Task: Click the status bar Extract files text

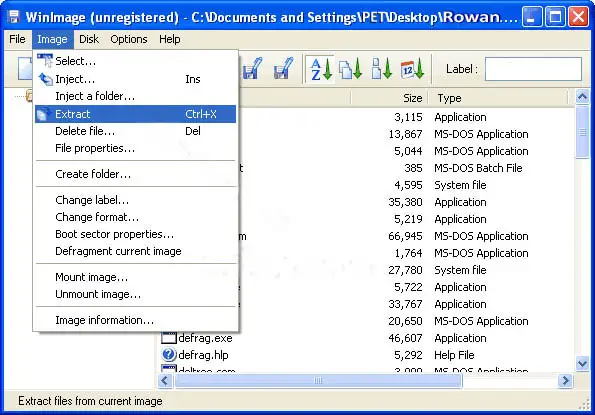Action: [x=90, y=401]
